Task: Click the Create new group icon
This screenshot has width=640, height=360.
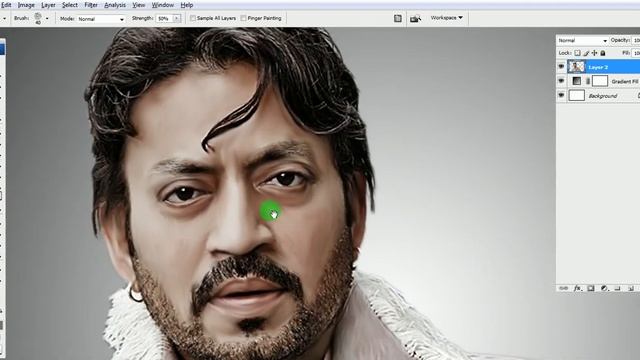Action: (x=618, y=288)
